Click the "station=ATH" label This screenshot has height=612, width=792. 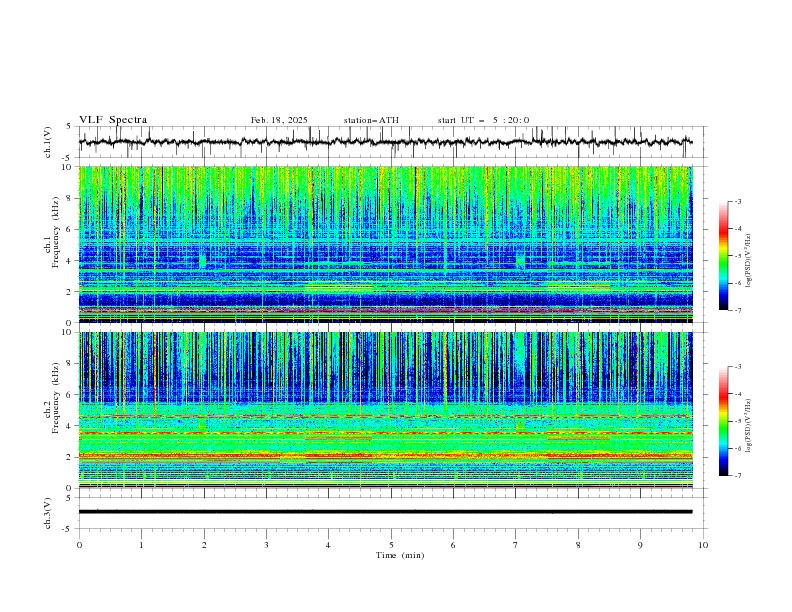(371, 120)
